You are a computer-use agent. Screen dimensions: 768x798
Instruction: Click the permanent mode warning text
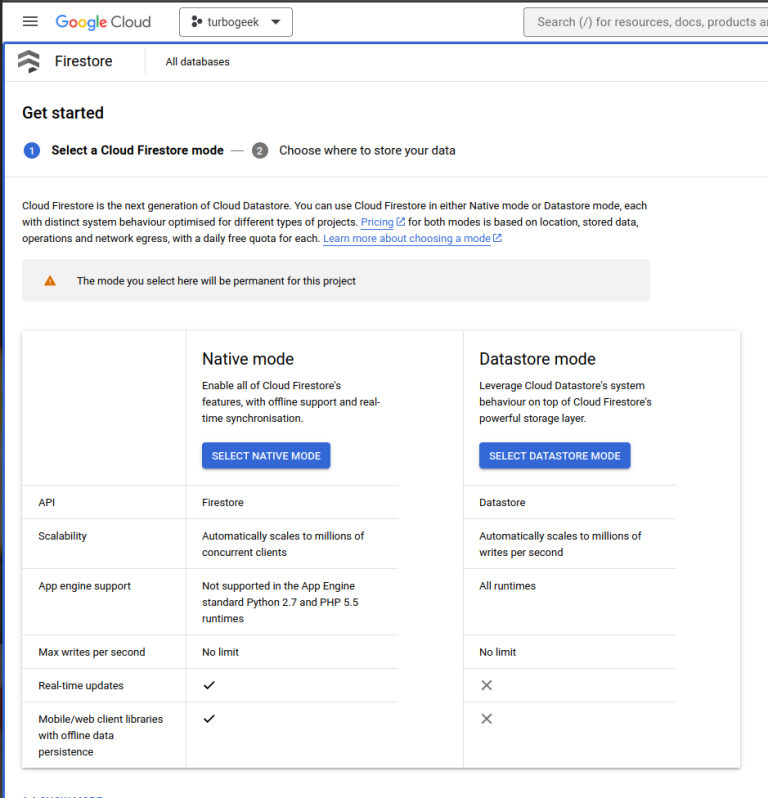pos(216,281)
